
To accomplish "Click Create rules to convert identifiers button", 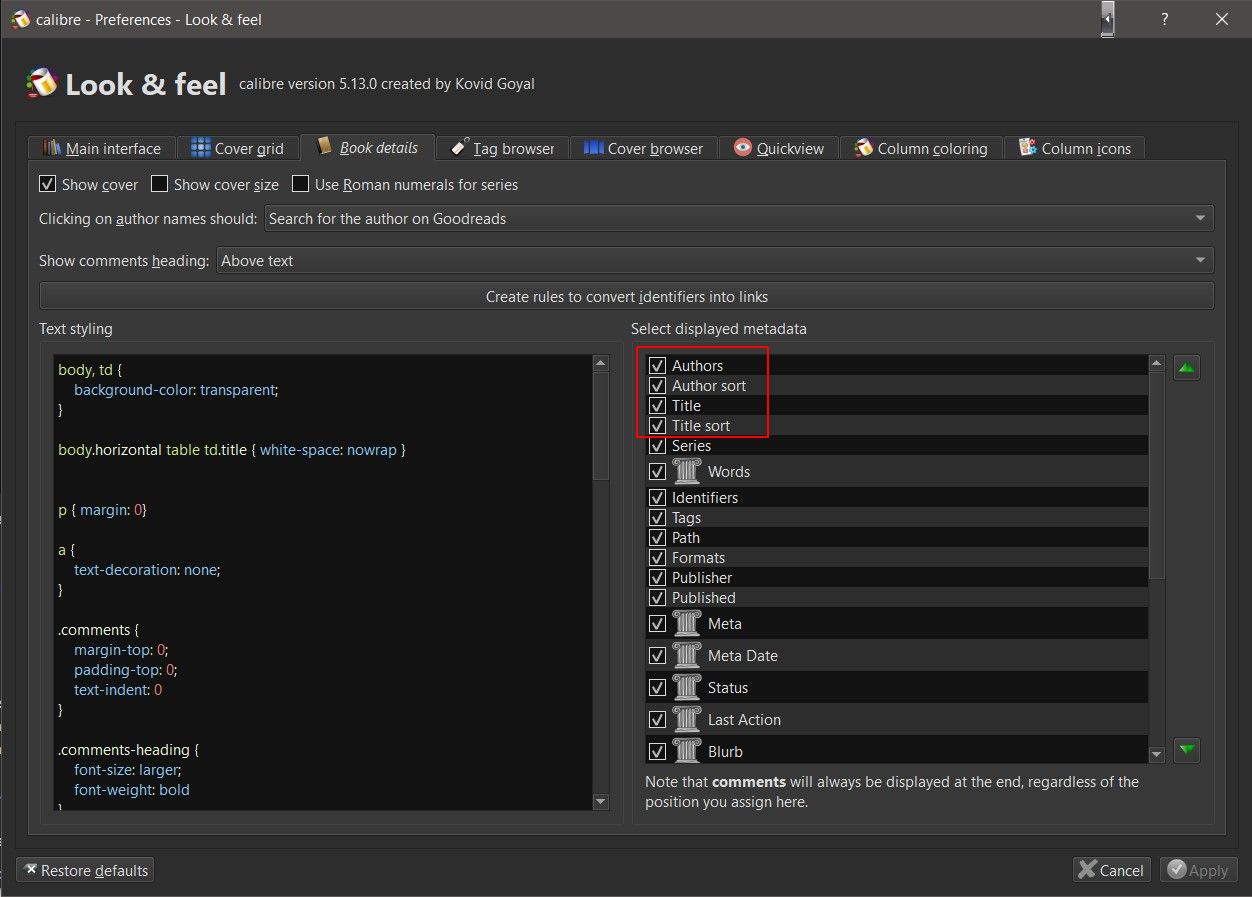I will [x=626, y=297].
